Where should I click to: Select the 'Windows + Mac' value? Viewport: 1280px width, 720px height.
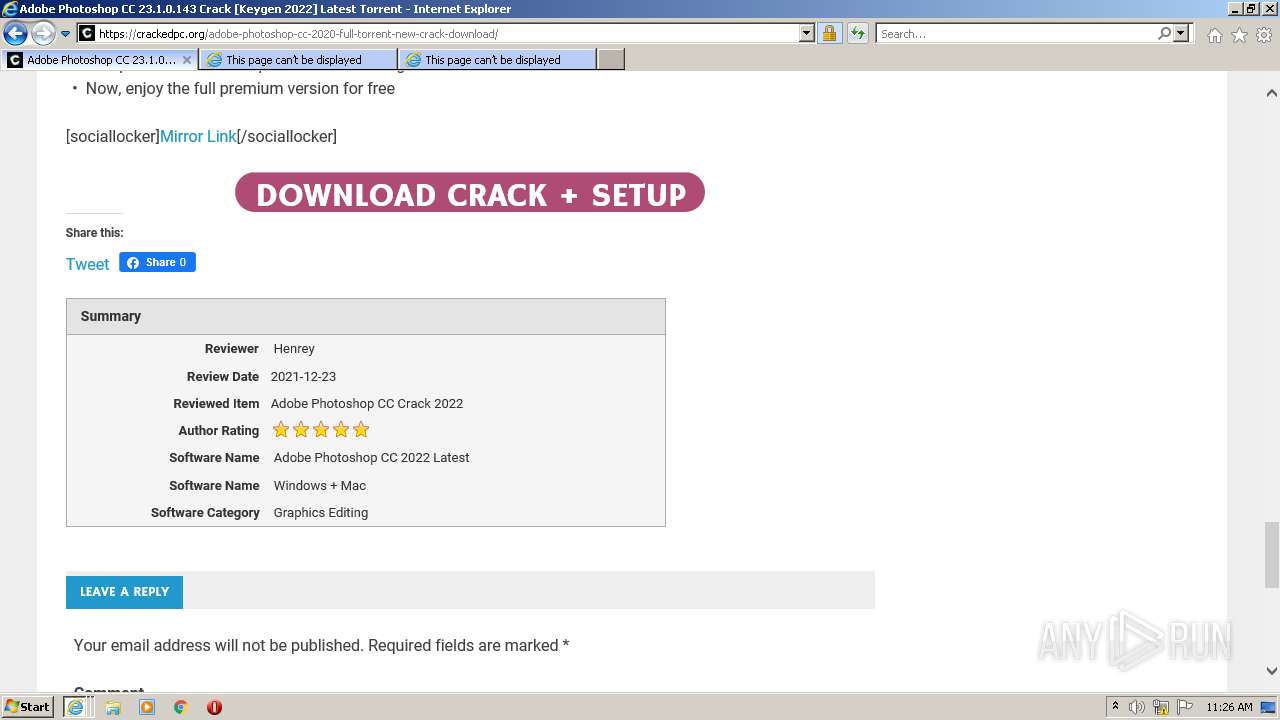click(x=320, y=486)
